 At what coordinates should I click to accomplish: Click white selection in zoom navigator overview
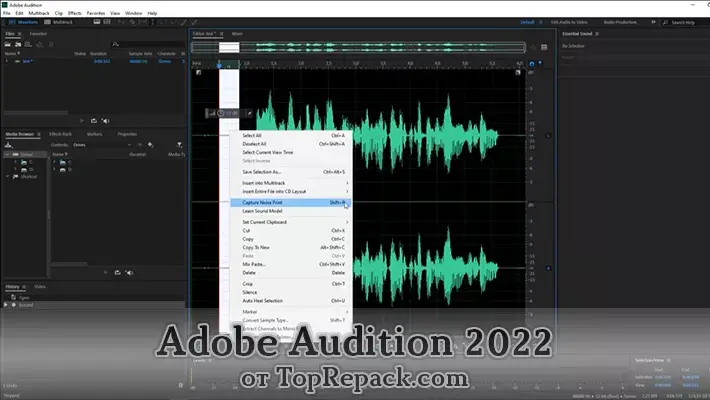click(229, 47)
